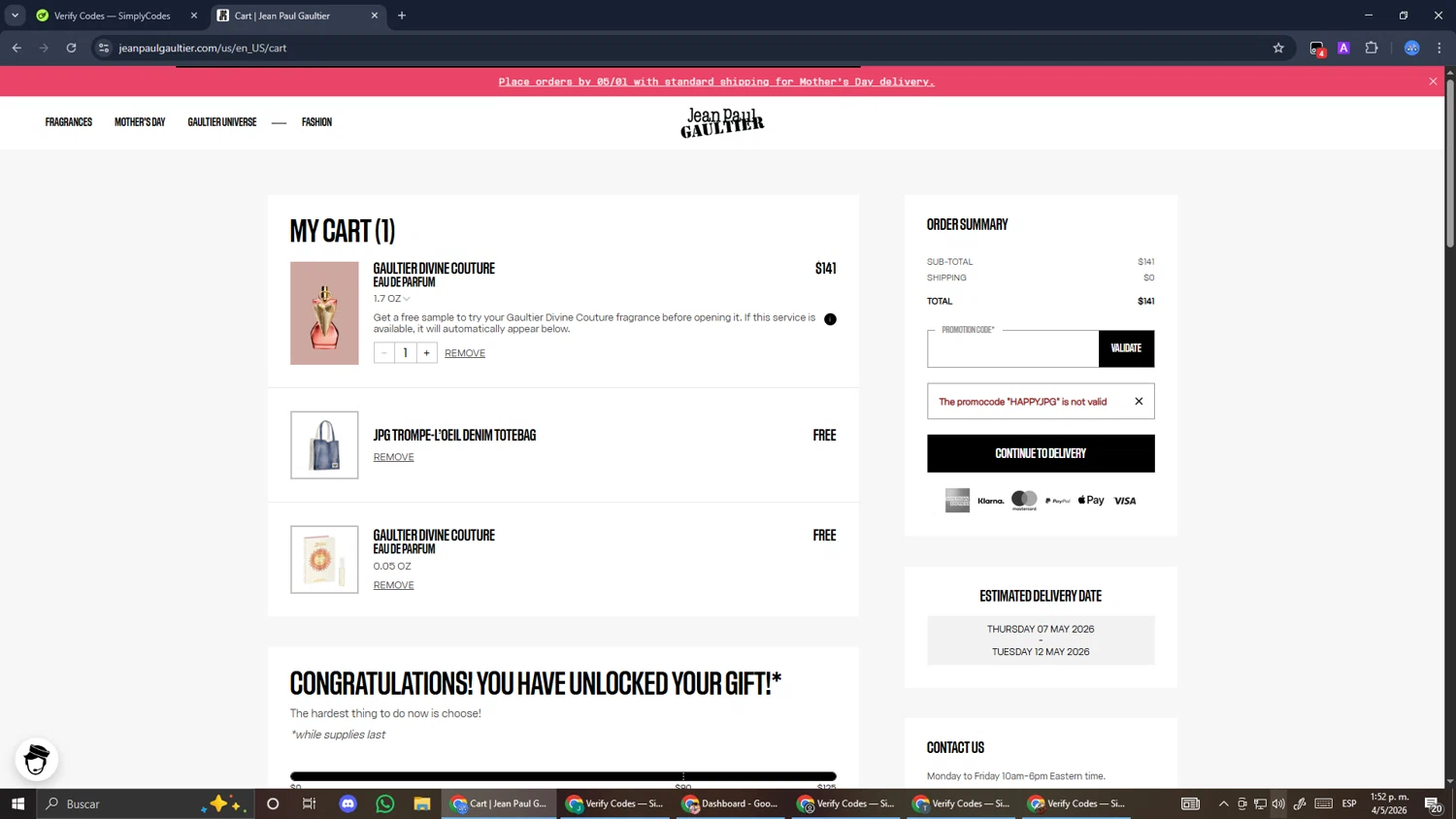The image size is (1456, 819).
Task: Open the Mother's Day shipping banner link
Action: click(716, 82)
